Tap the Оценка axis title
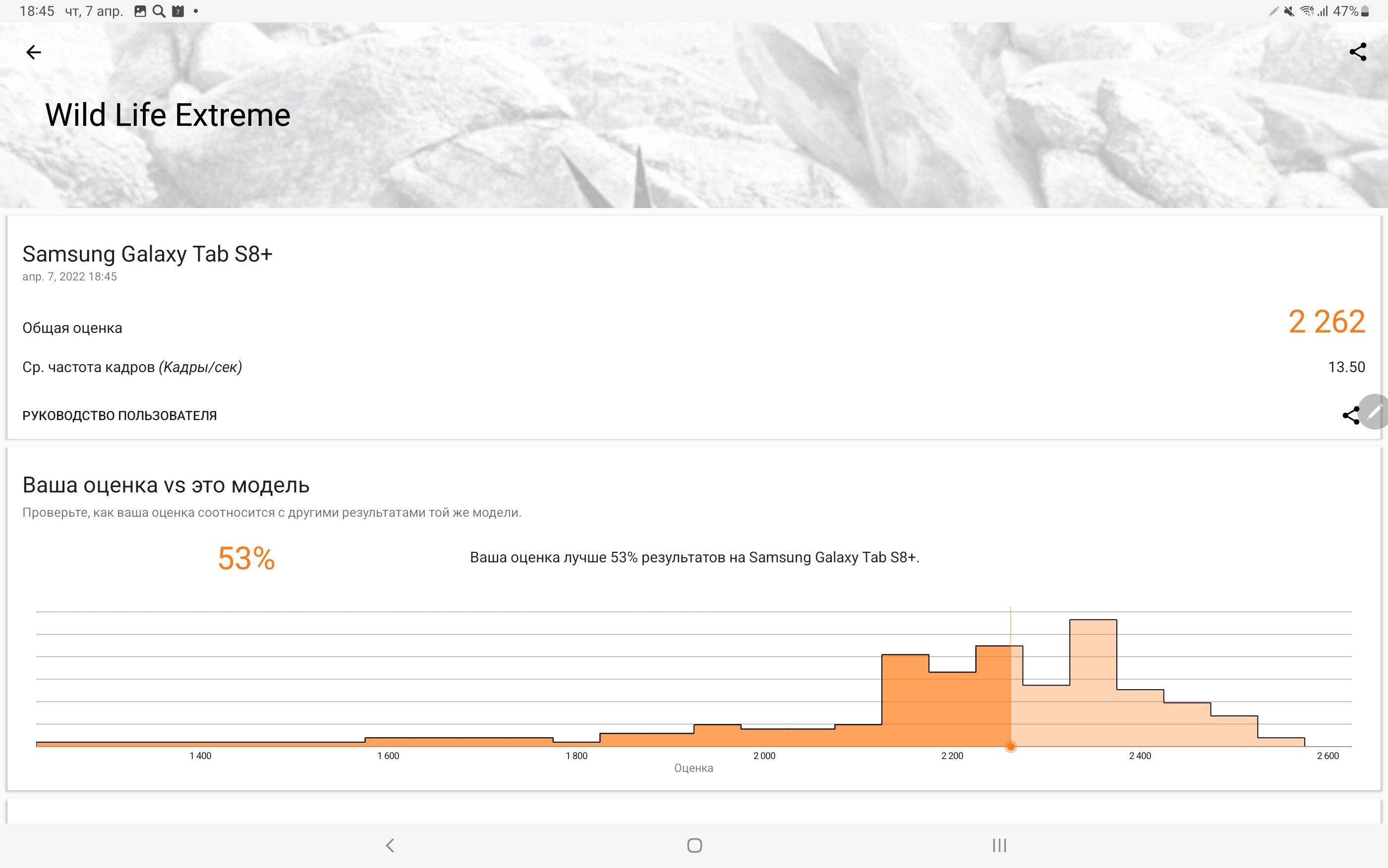The image size is (1388, 868). (x=694, y=768)
